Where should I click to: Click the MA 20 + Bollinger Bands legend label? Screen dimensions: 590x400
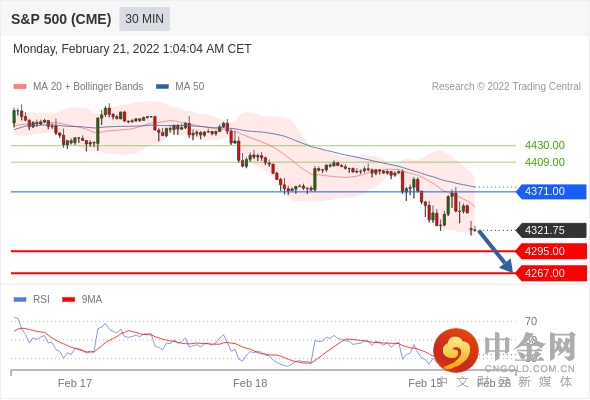coord(88,87)
